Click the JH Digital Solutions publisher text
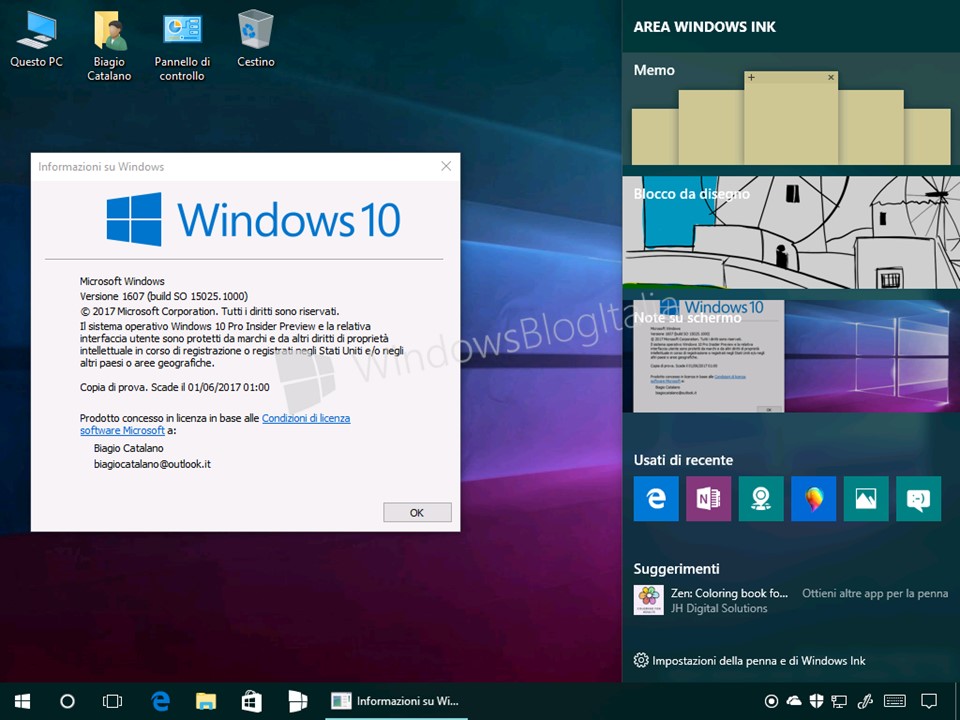Image resolution: width=960 pixels, height=720 pixels. (719, 609)
